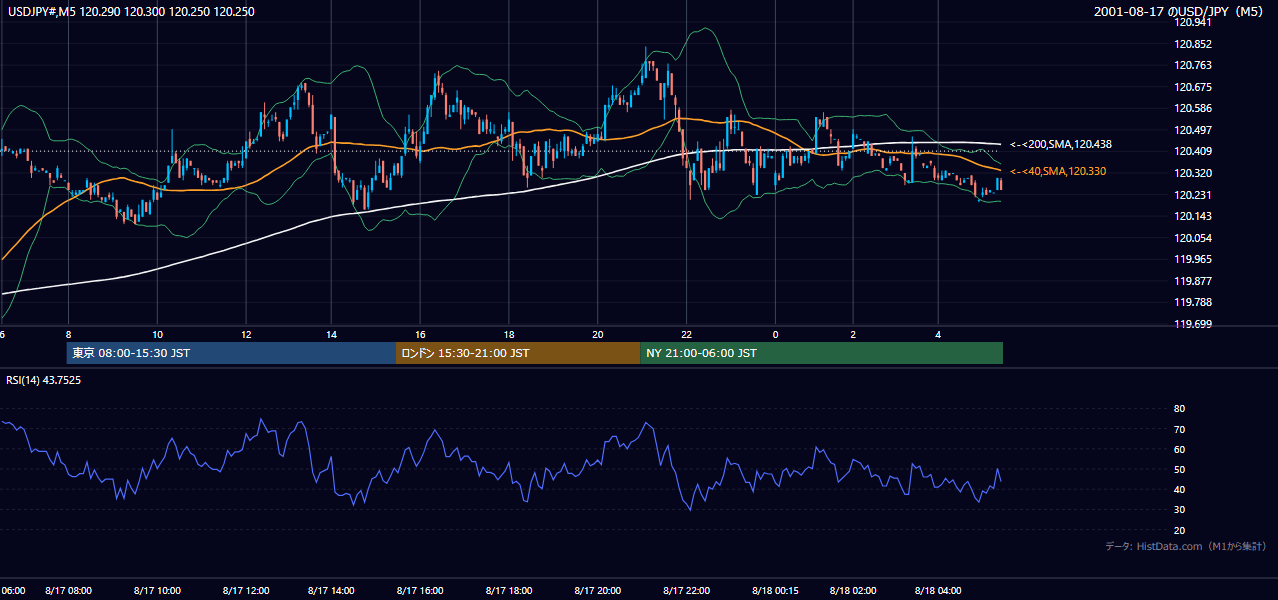Click the 8/17 10:00 bottom time label
1278x600 pixels.
click(157, 591)
